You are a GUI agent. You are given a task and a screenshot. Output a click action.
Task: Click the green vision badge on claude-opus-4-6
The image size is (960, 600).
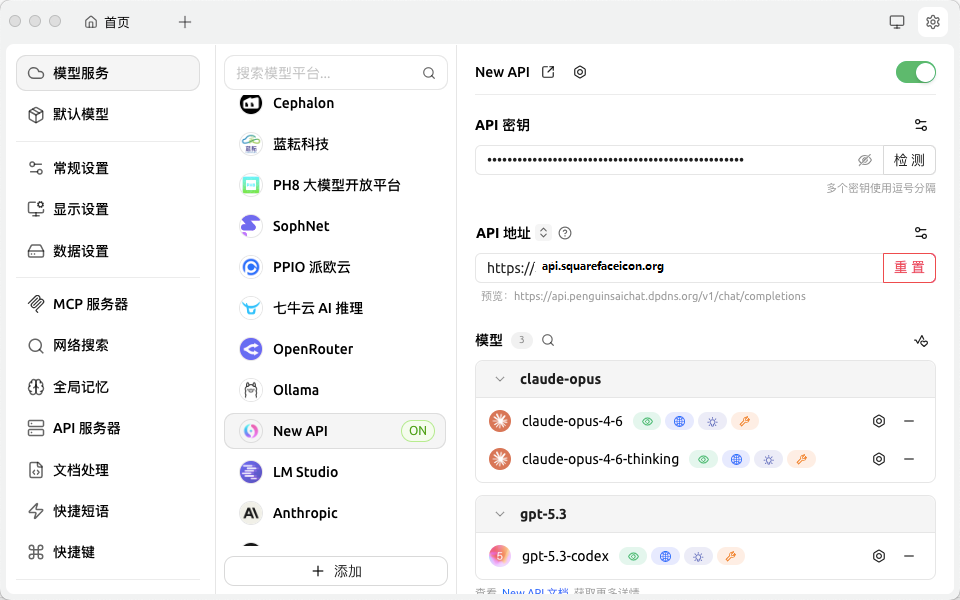coord(647,421)
